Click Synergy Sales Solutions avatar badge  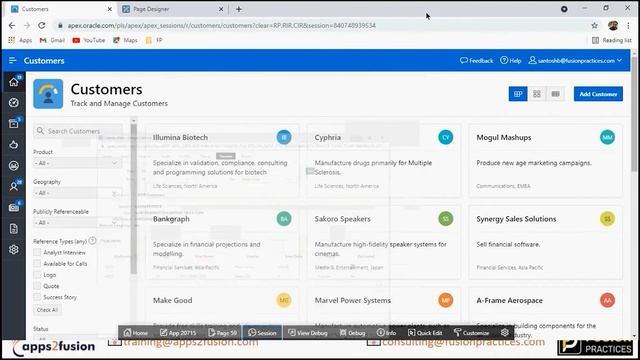(607, 219)
